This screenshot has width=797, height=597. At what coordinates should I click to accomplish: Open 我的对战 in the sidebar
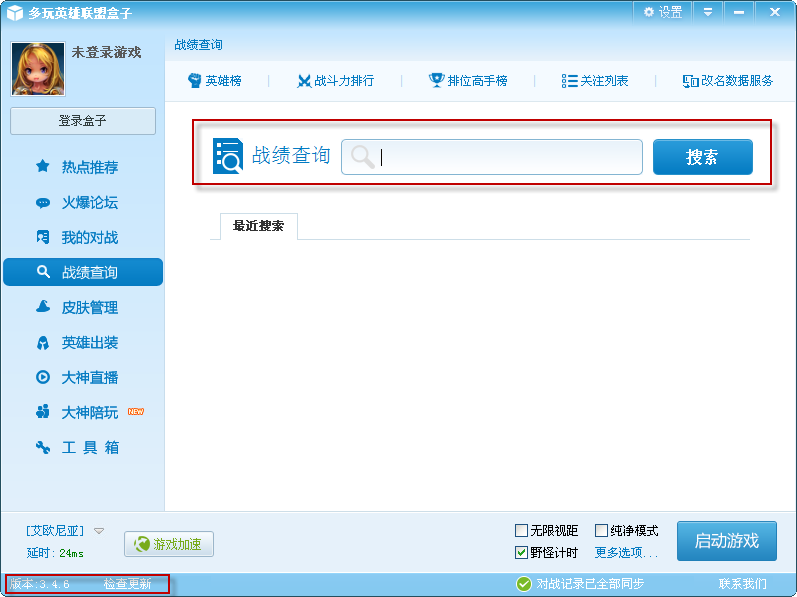pos(83,237)
